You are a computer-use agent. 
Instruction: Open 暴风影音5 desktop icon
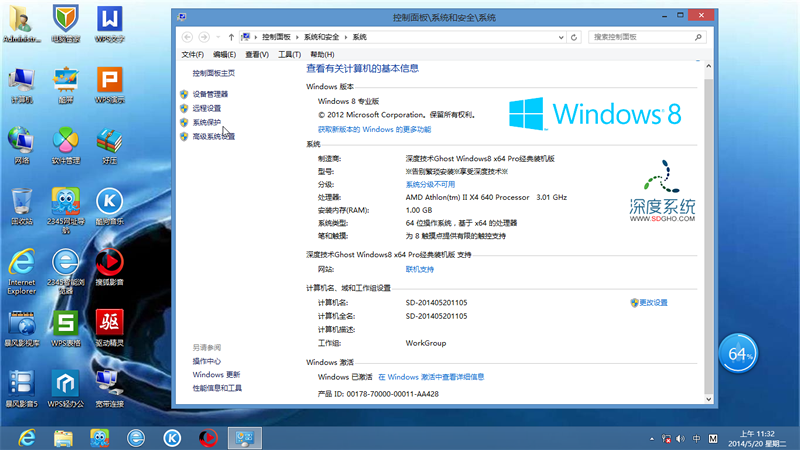tap(21, 389)
